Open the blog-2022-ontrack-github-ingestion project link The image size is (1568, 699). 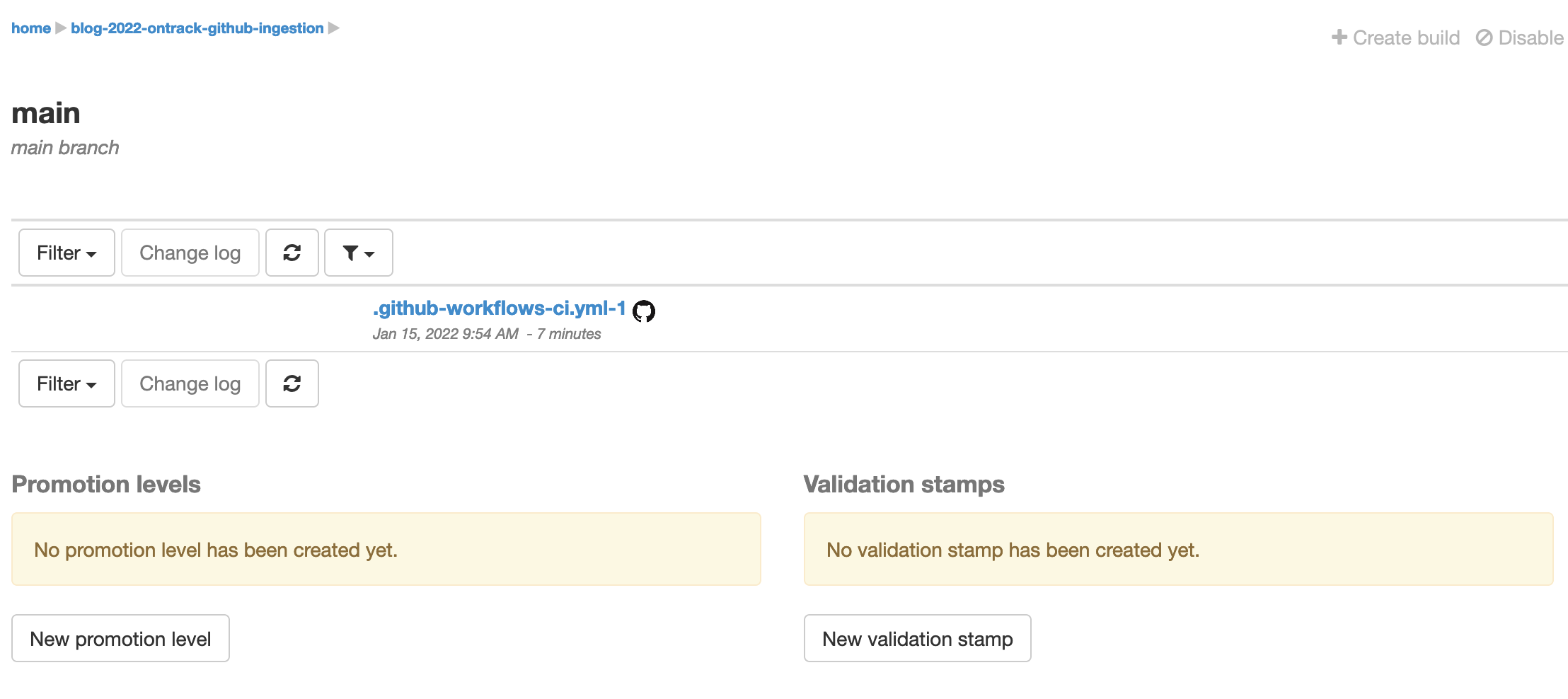(x=197, y=28)
